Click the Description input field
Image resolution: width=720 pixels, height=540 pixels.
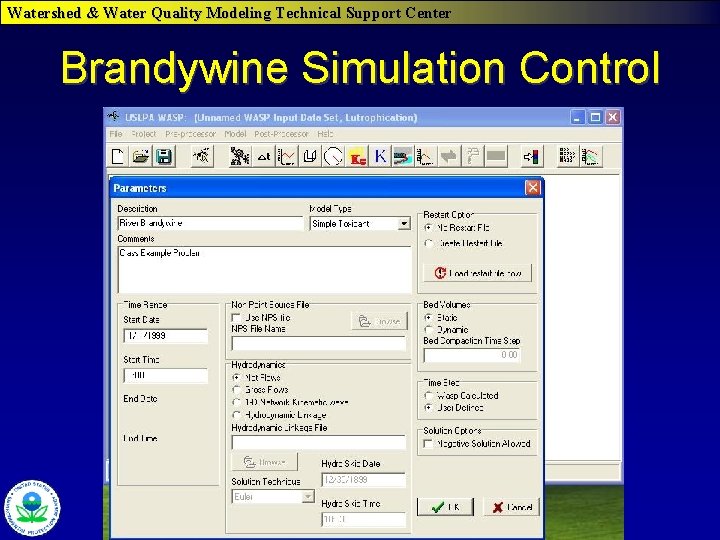coord(210,224)
